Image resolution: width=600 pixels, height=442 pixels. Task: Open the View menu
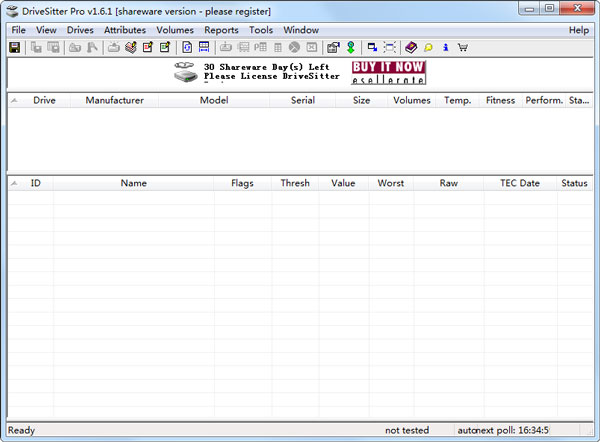[46, 30]
